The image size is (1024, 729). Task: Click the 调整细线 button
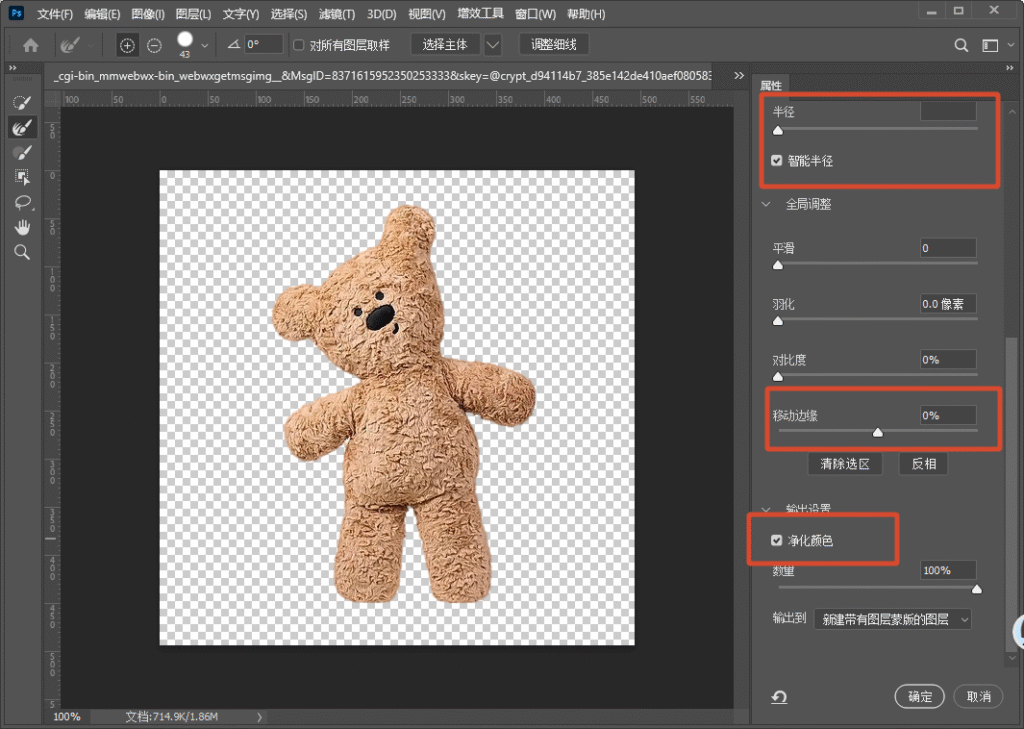554,45
